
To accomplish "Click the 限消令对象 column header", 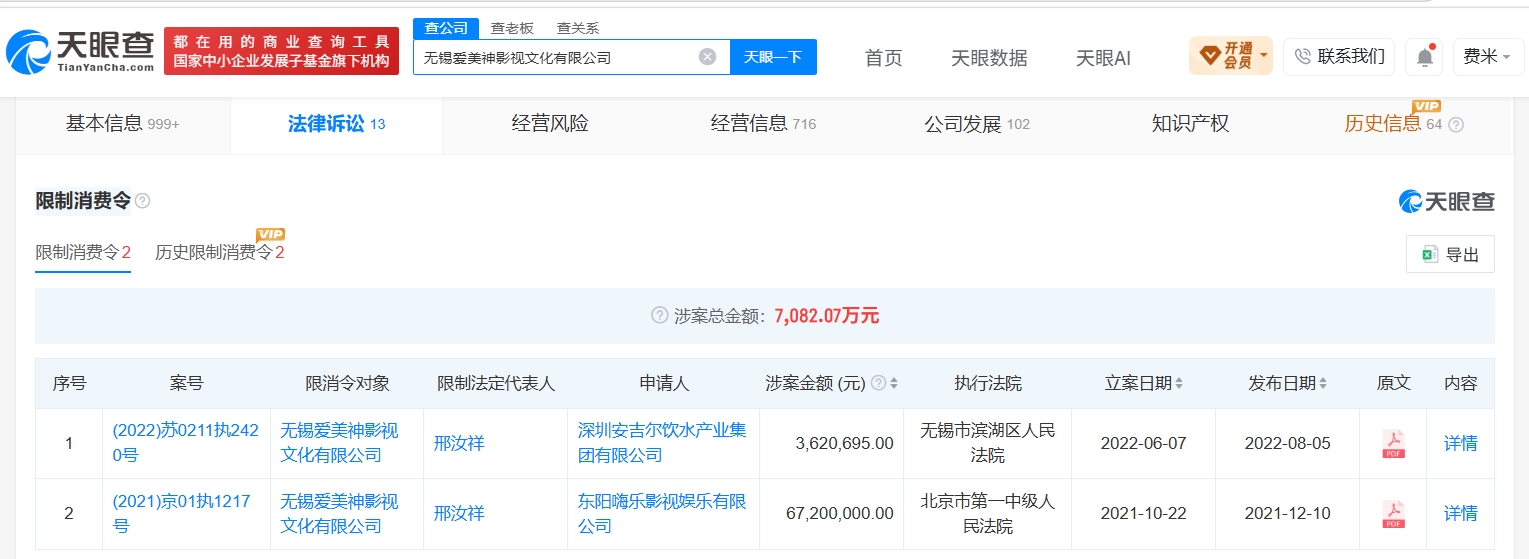I will click(x=347, y=383).
